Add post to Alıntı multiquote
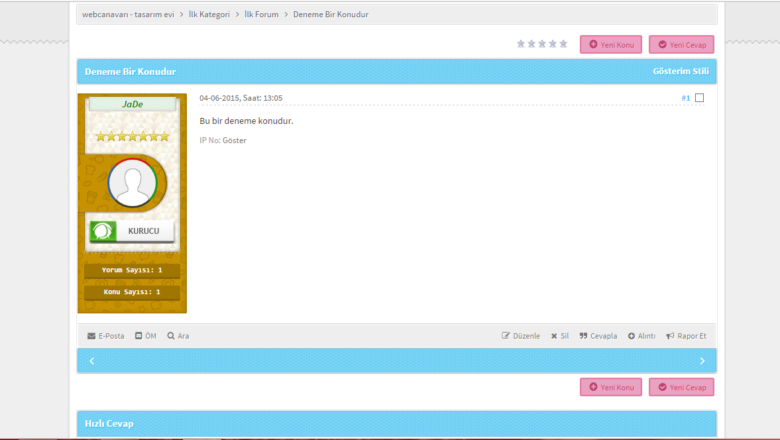780x440 pixels. click(x=642, y=336)
